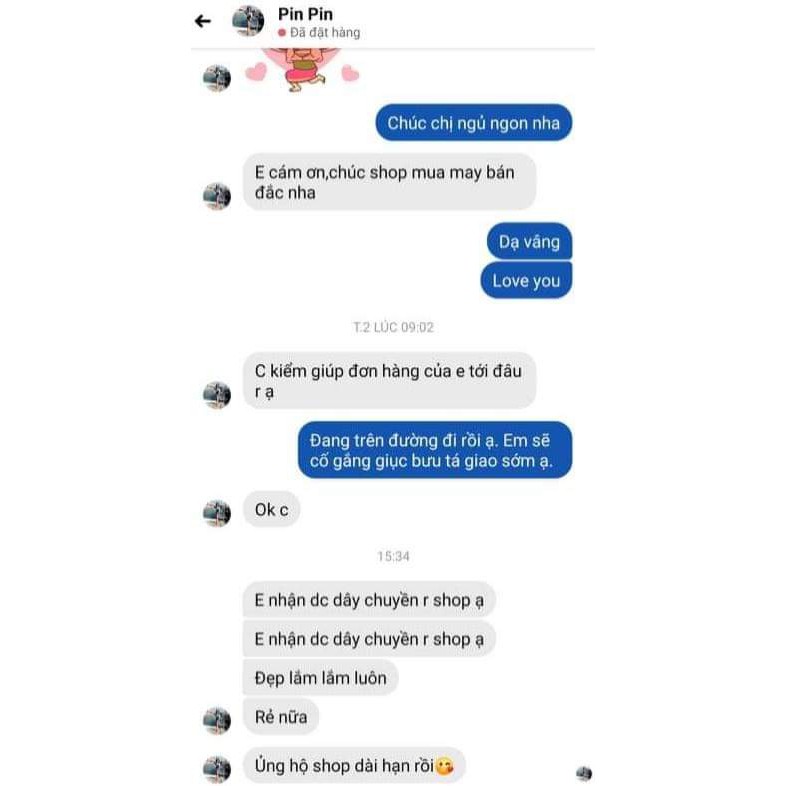Select the first 'E nhận dc dây chuyền' message
The height and width of the screenshot is (786, 786).
369,600
